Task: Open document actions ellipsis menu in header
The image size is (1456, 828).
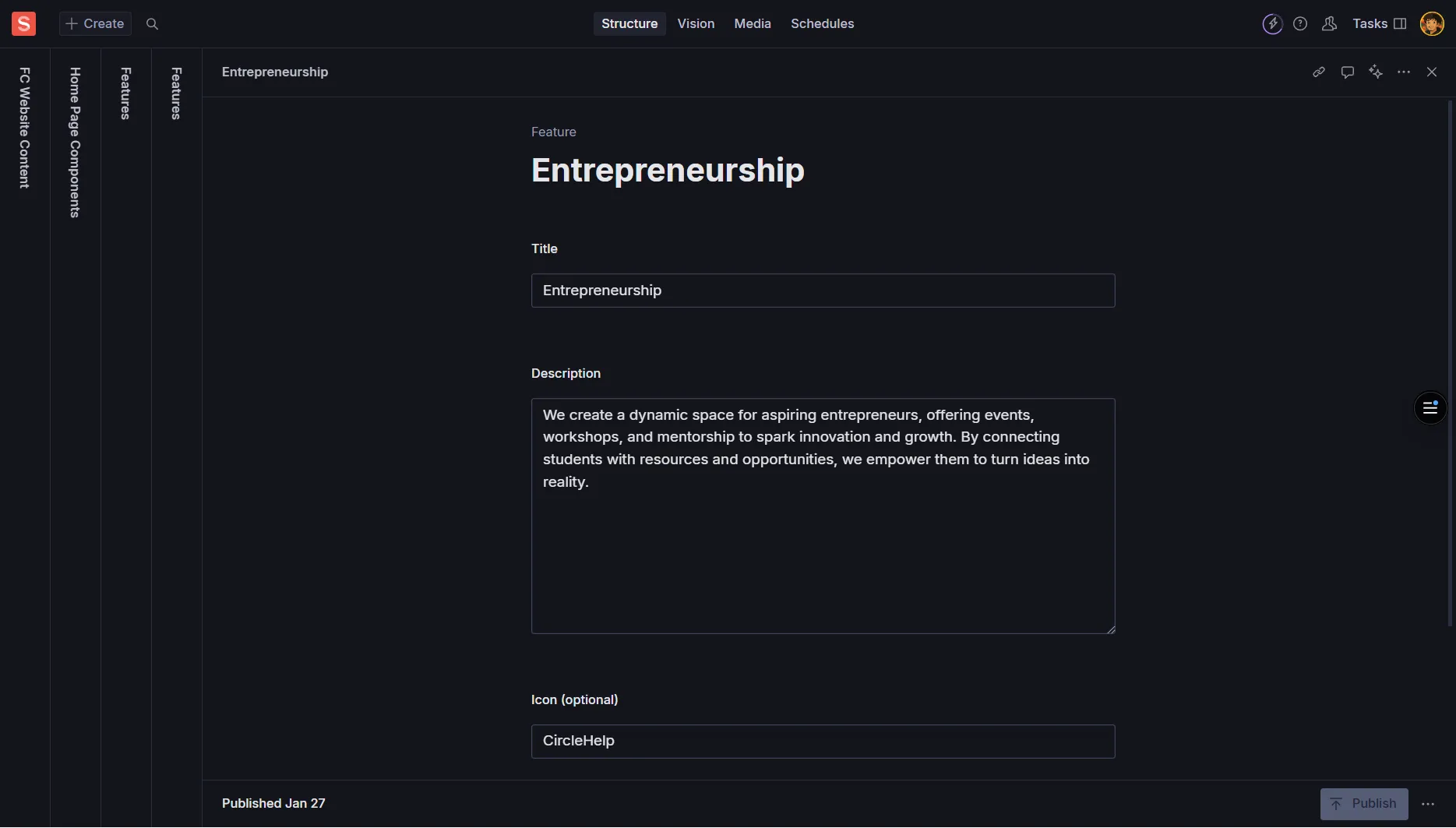Action: pos(1404,72)
